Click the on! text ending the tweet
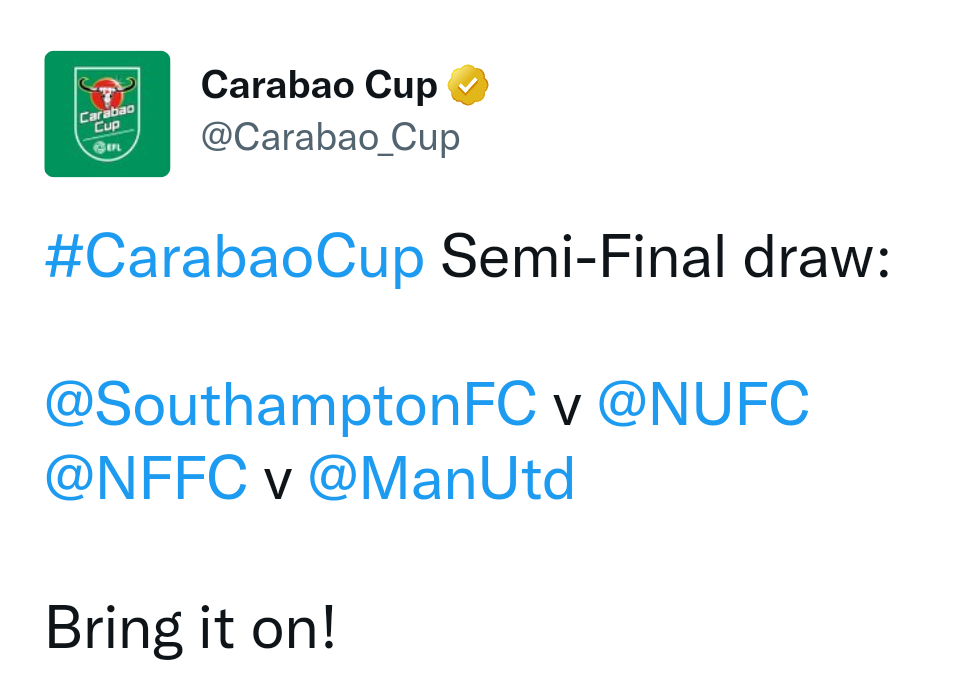962x683 pixels. 294,627
